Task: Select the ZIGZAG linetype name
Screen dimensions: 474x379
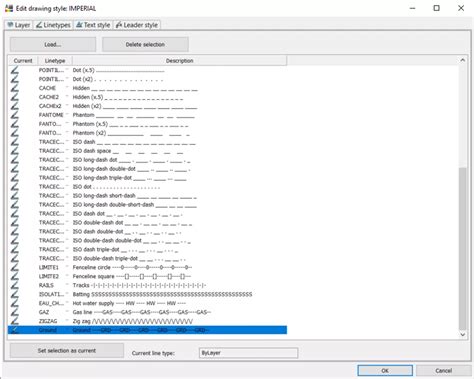Action: tap(48, 321)
